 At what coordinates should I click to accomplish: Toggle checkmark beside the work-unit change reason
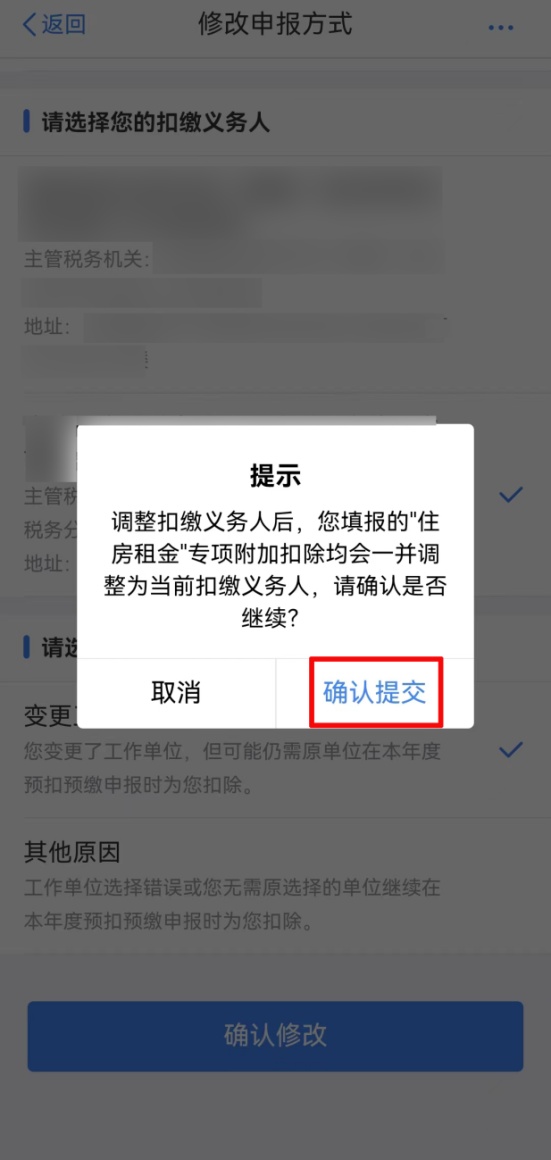click(x=510, y=750)
